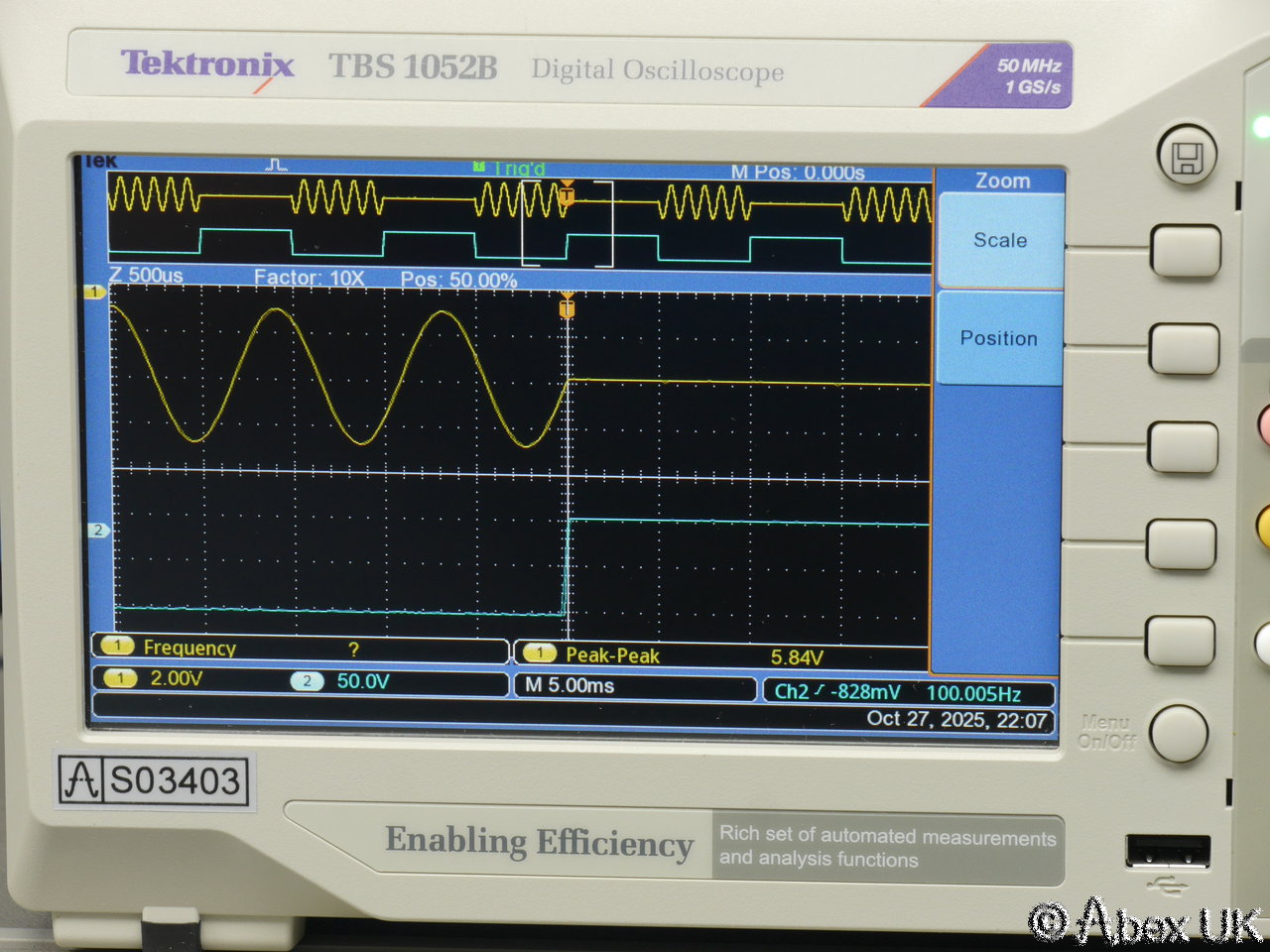Click the channel 2 ground marker on graticule edge

pyautogui.click(x=97, y=531)
